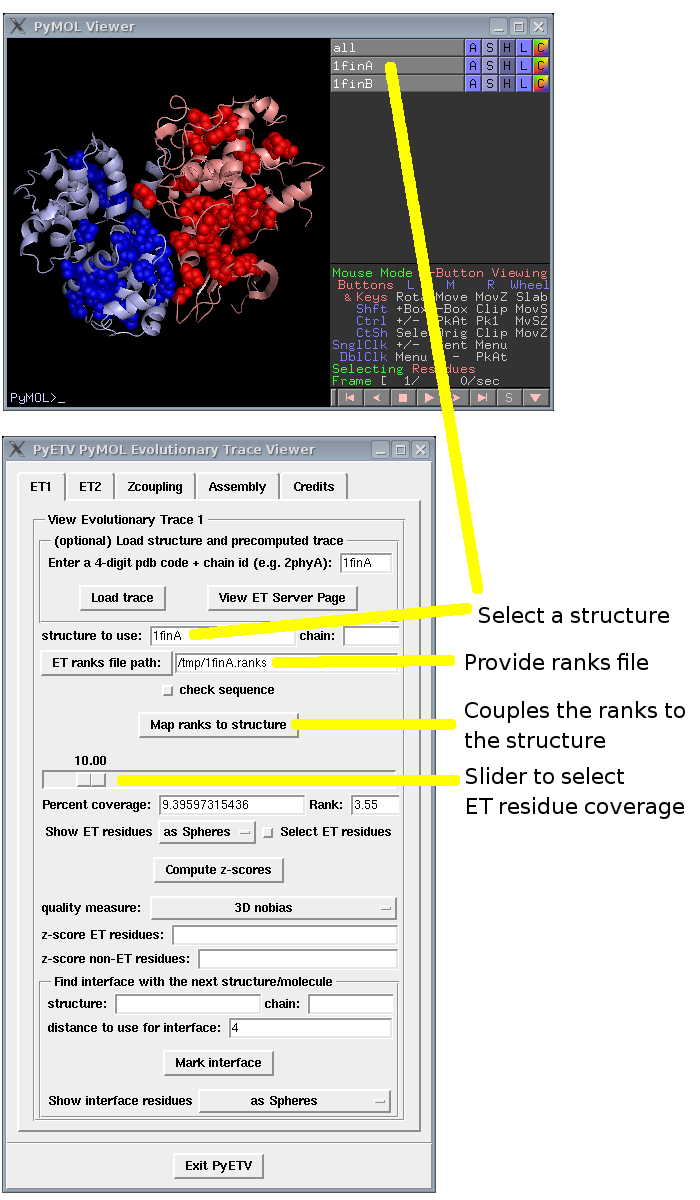This screenshot has height=1200, width=700.
Task: Click the Exit PyETV button
Action: point(218,1166)
